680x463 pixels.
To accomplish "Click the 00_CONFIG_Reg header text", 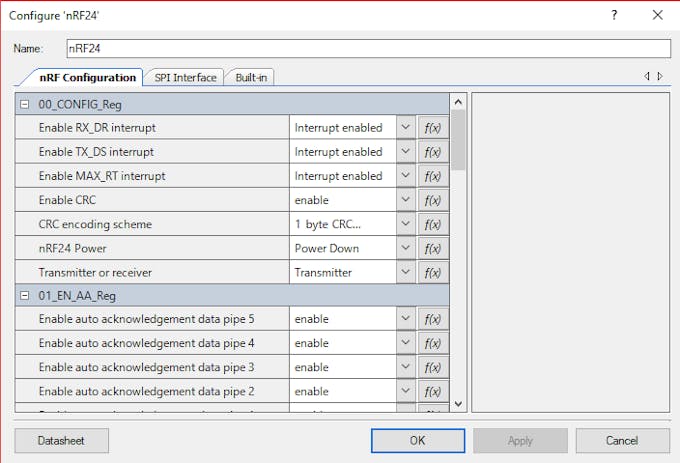I will click(80, 104).
